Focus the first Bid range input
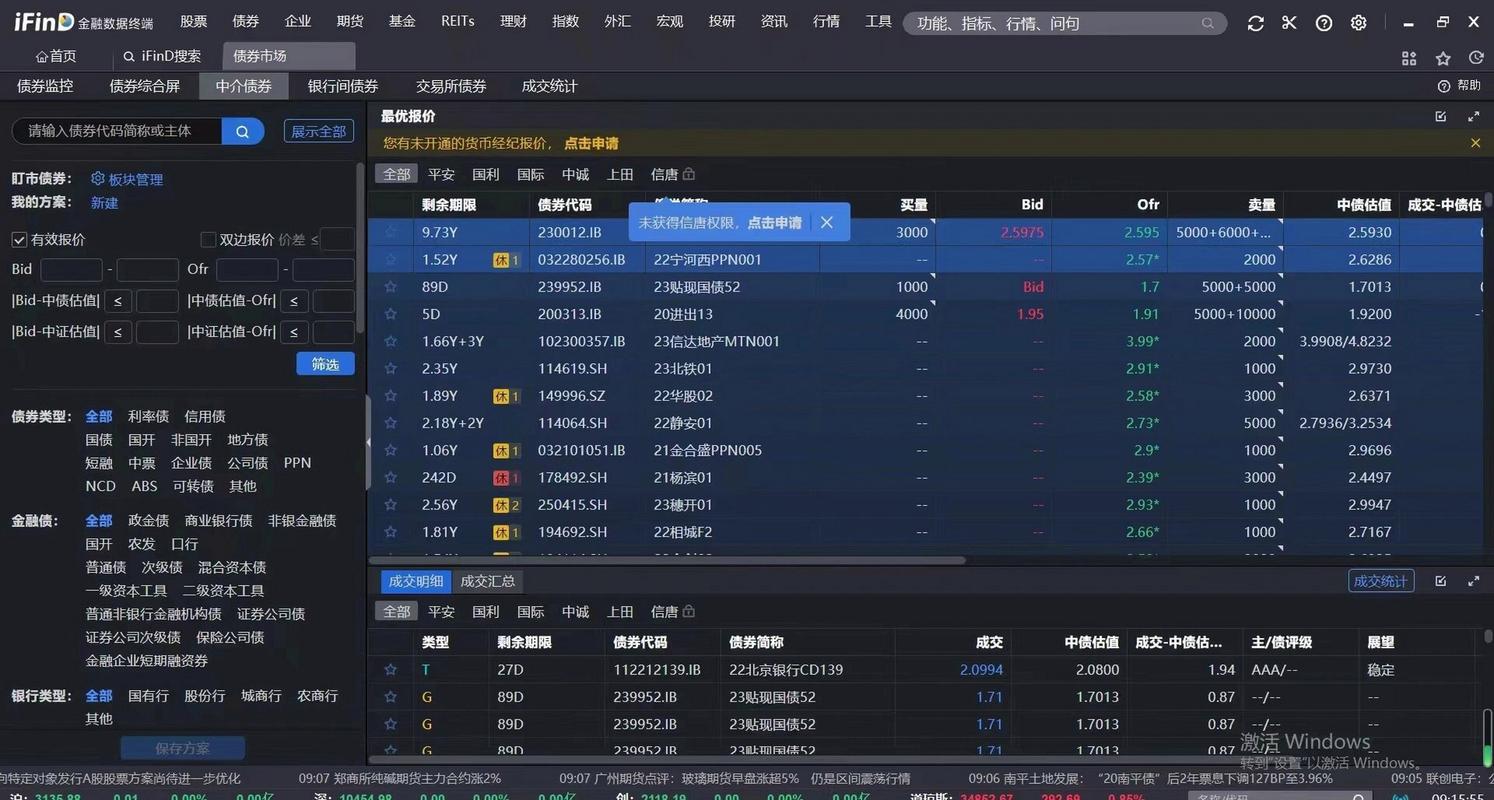The width and height of the screenshot is (1494, 800). click(x=71, y=270)
